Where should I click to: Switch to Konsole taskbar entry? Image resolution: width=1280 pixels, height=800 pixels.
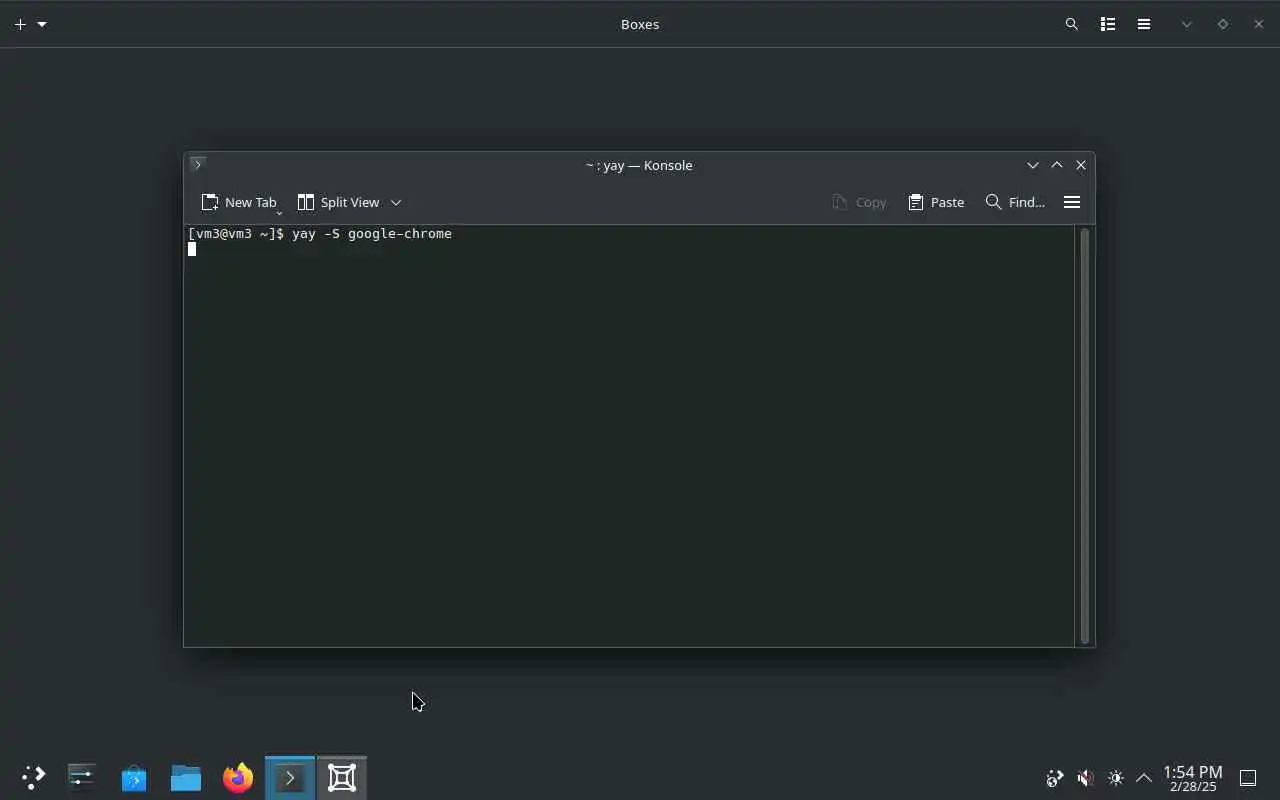pyautogui.click(x=290, y=777)
